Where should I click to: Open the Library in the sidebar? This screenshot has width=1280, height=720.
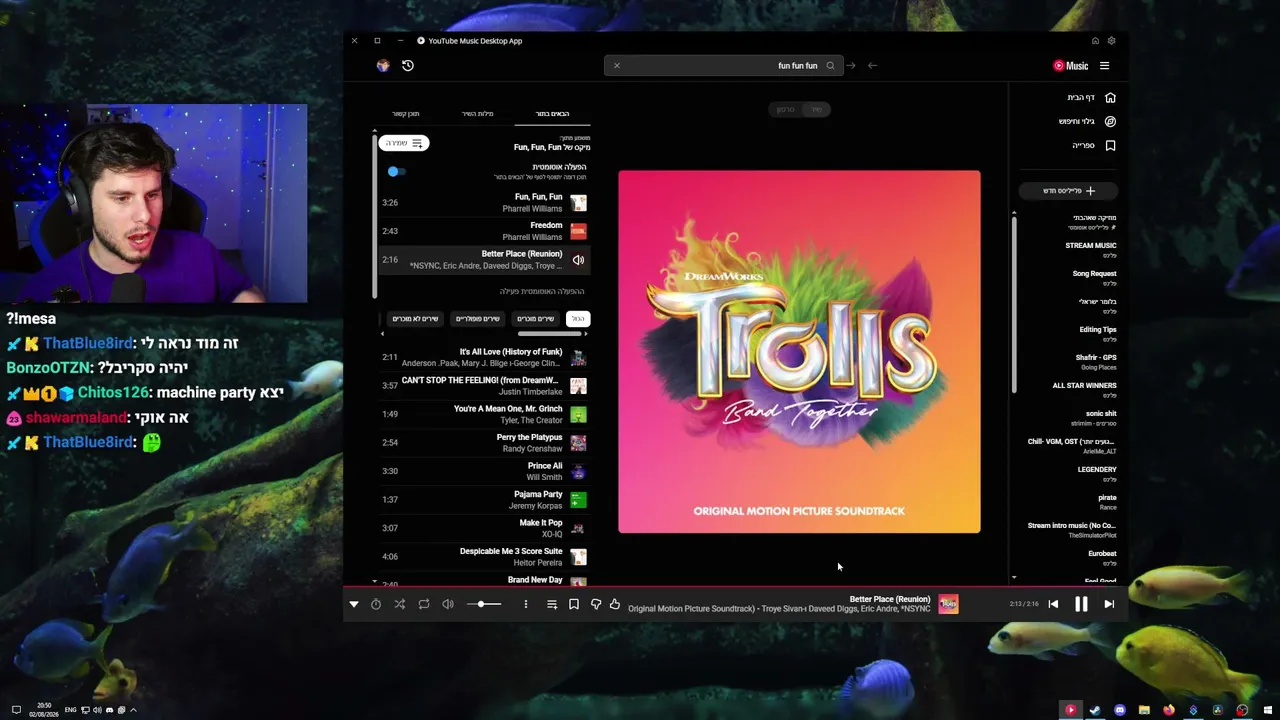(1094, 145)
